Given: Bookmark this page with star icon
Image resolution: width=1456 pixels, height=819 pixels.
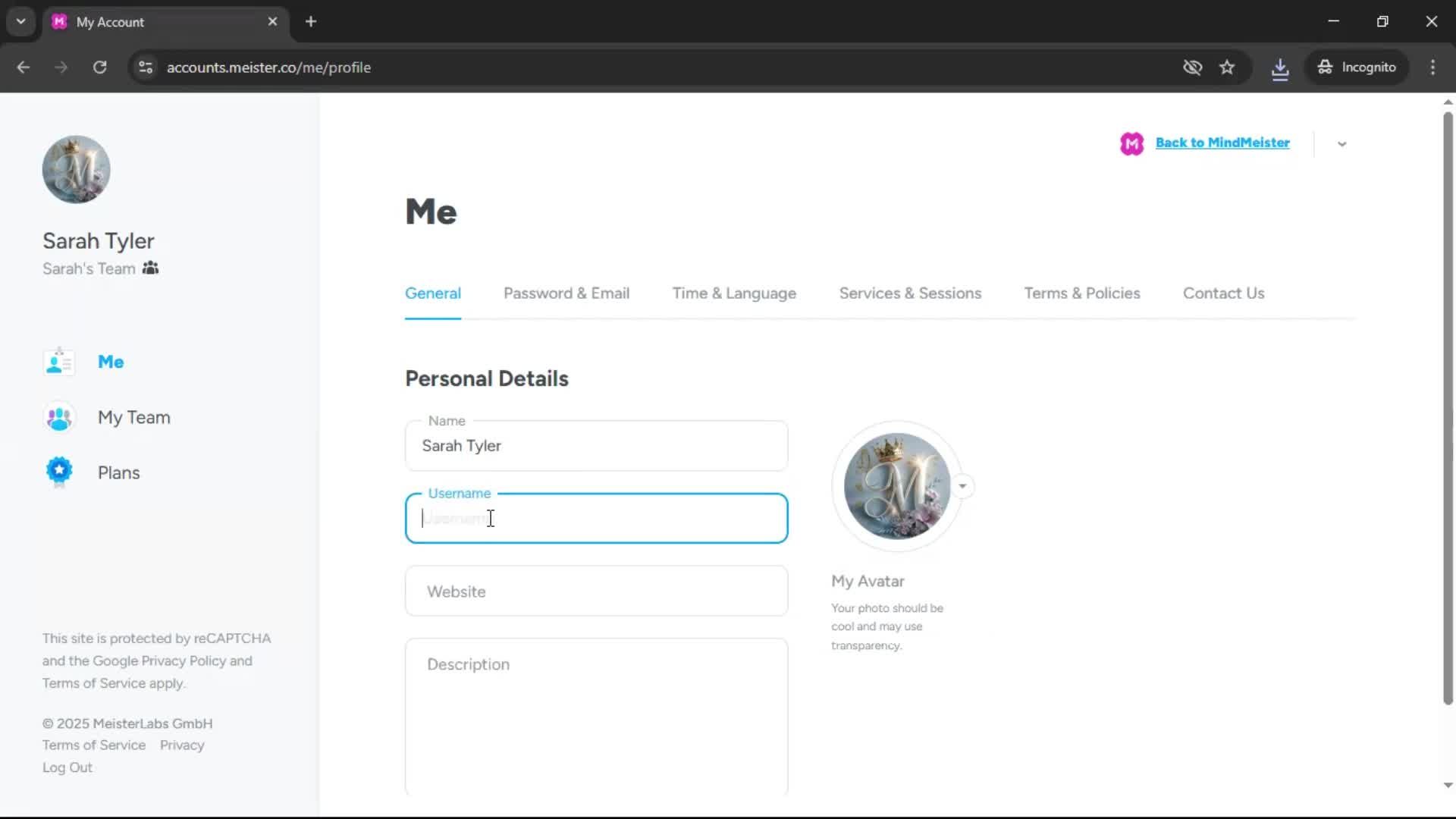Looking at the screenshot, I should [1227, 67].
